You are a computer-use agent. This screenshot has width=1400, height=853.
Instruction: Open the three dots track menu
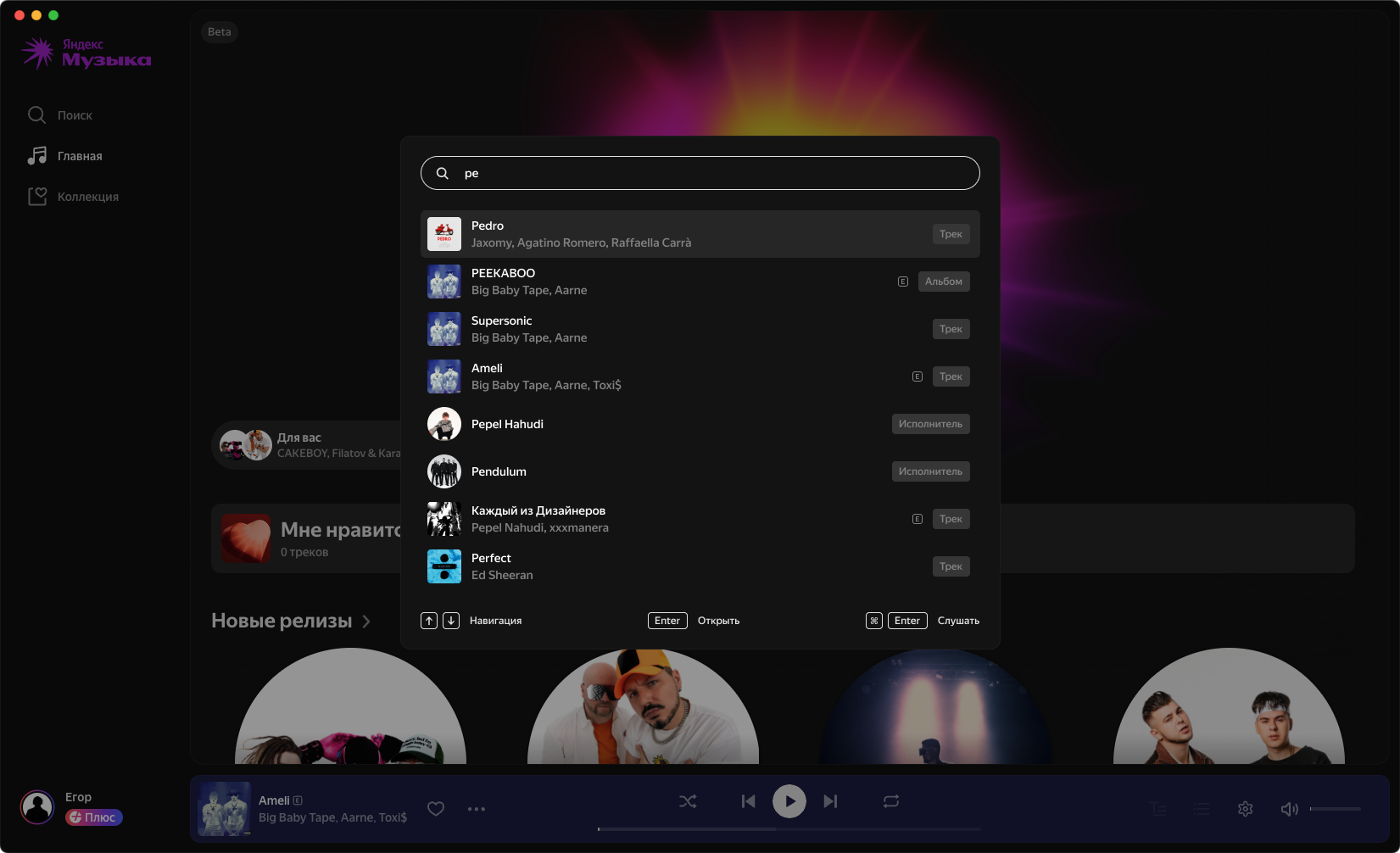(477, 809)
